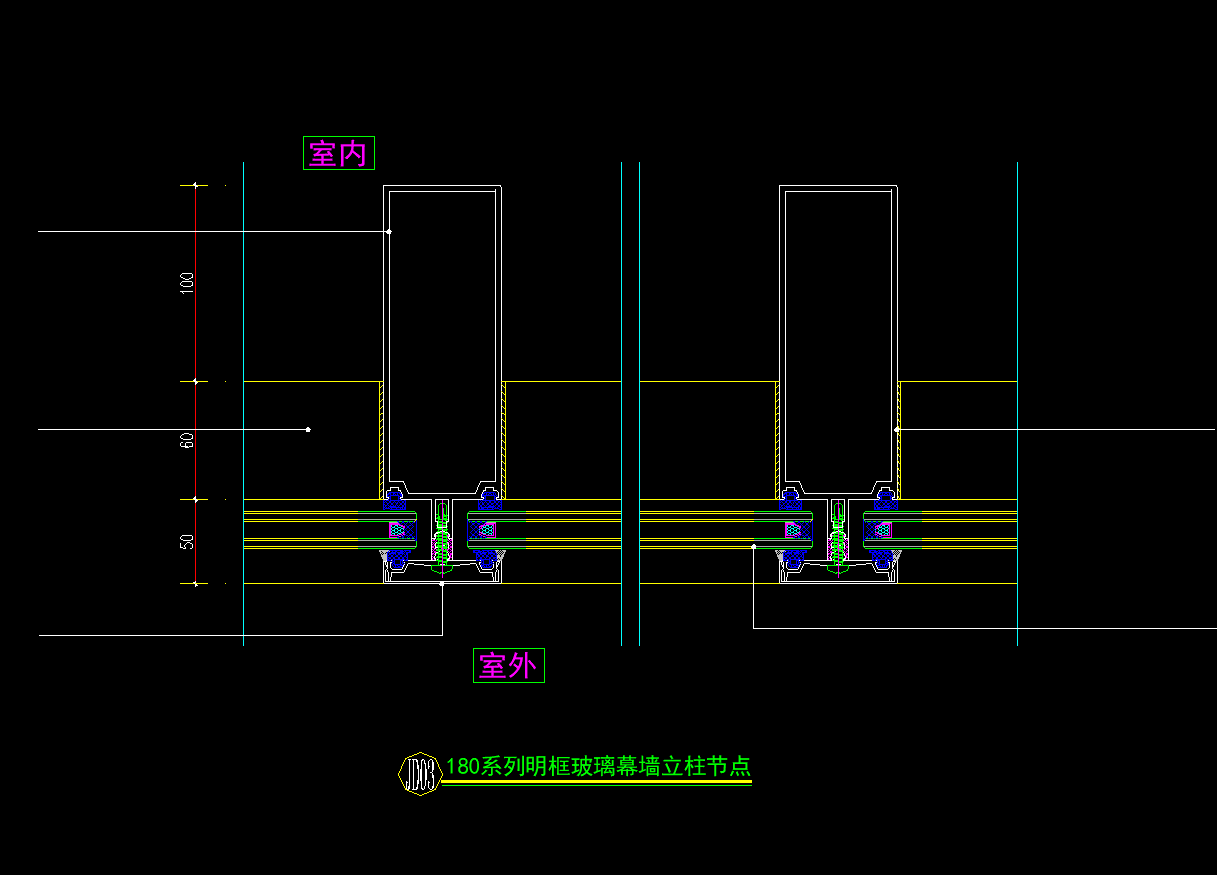Select the yellow underline beneath the drawing title

pos(597,783)
